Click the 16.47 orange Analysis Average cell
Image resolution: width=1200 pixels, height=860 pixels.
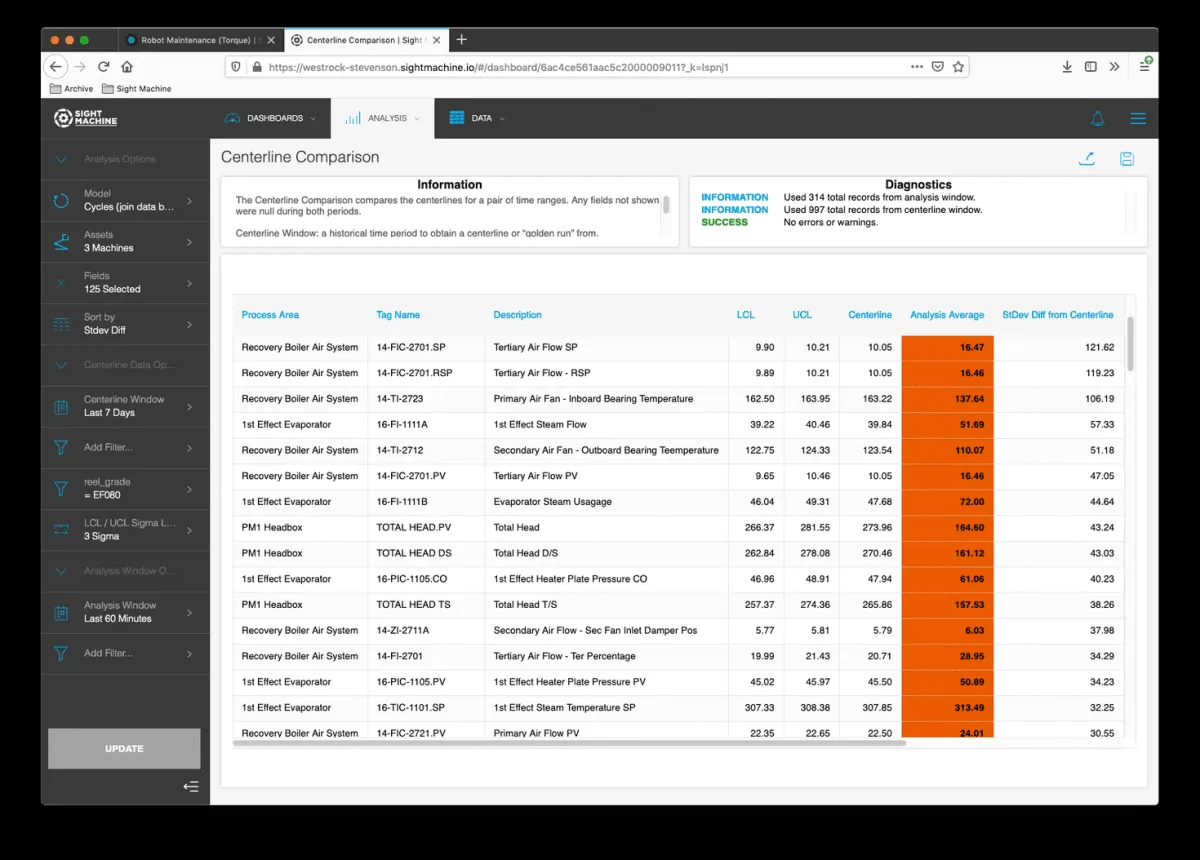[947, 347]
